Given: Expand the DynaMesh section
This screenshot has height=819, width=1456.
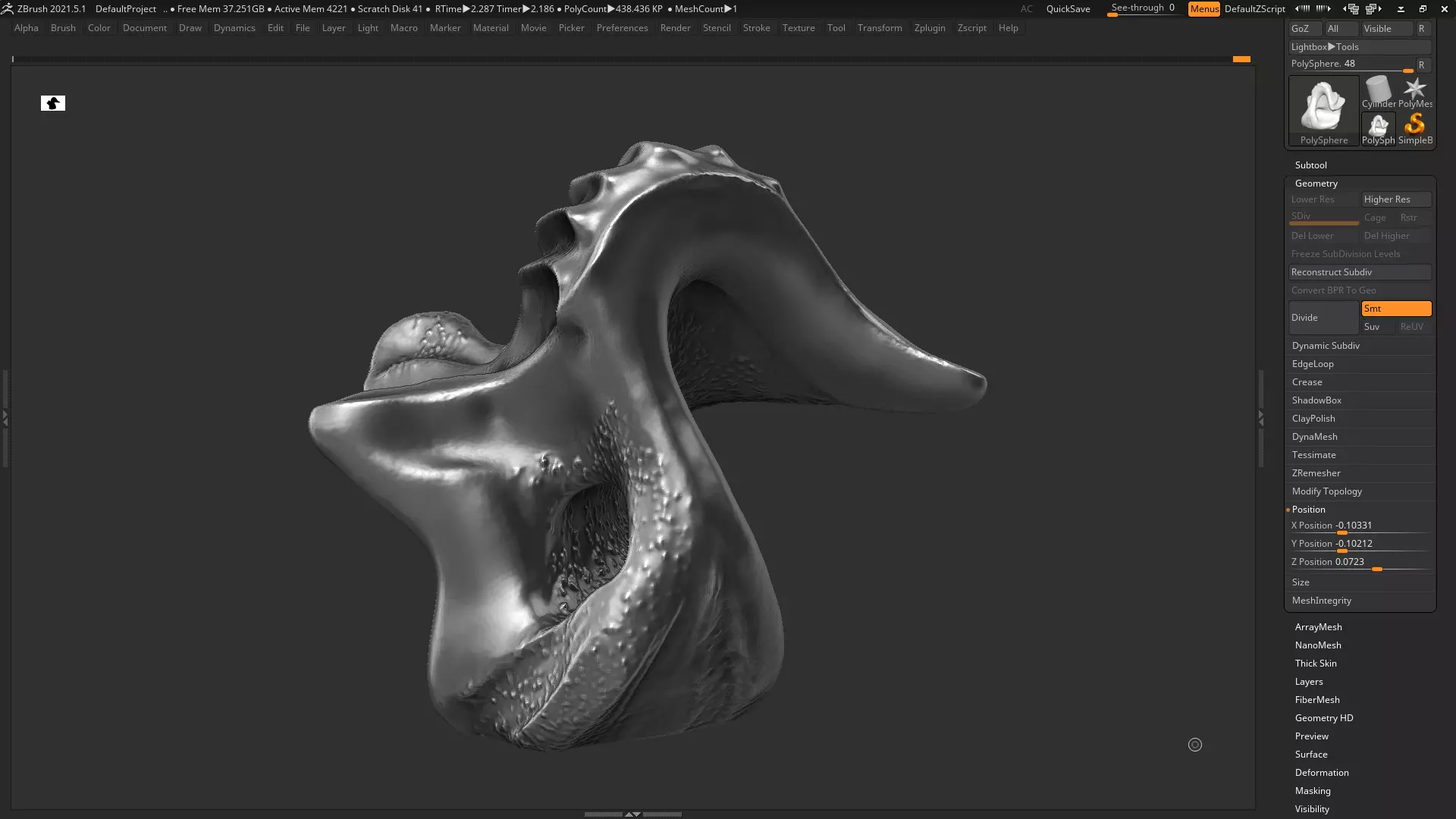Looking at the screenshot, I should 1315,437.
